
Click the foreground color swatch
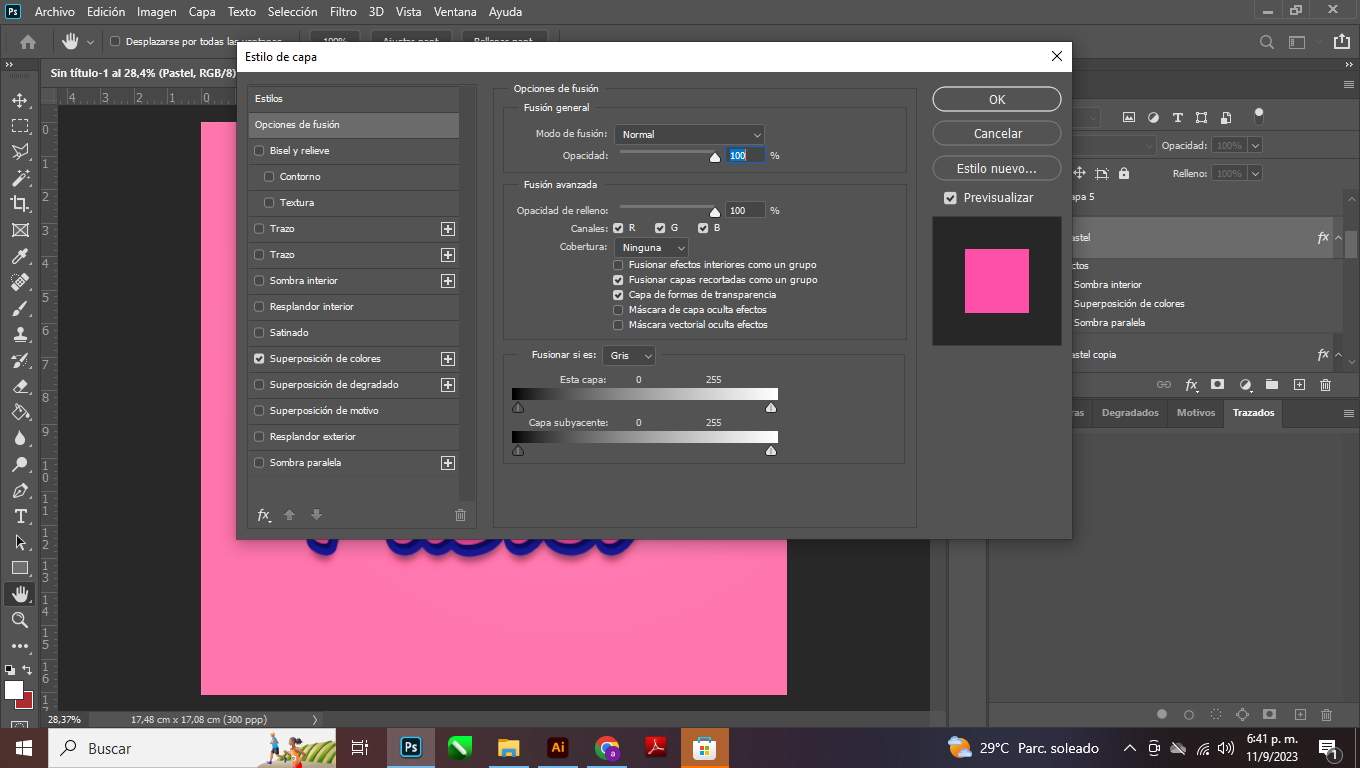13,690
